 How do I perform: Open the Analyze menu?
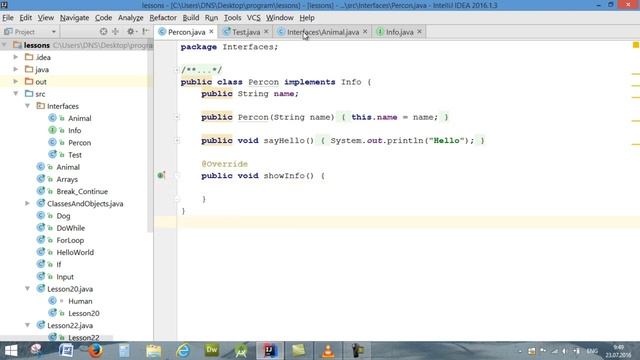tap(131, 18)
